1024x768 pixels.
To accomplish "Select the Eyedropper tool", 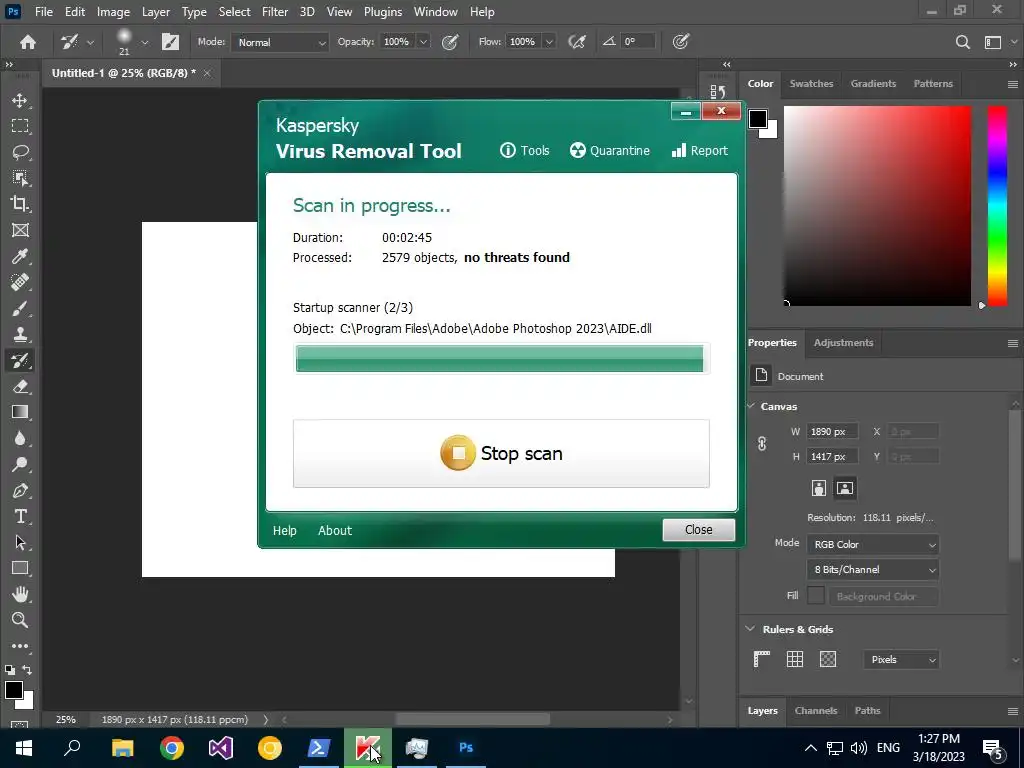I will pos(20,256).
